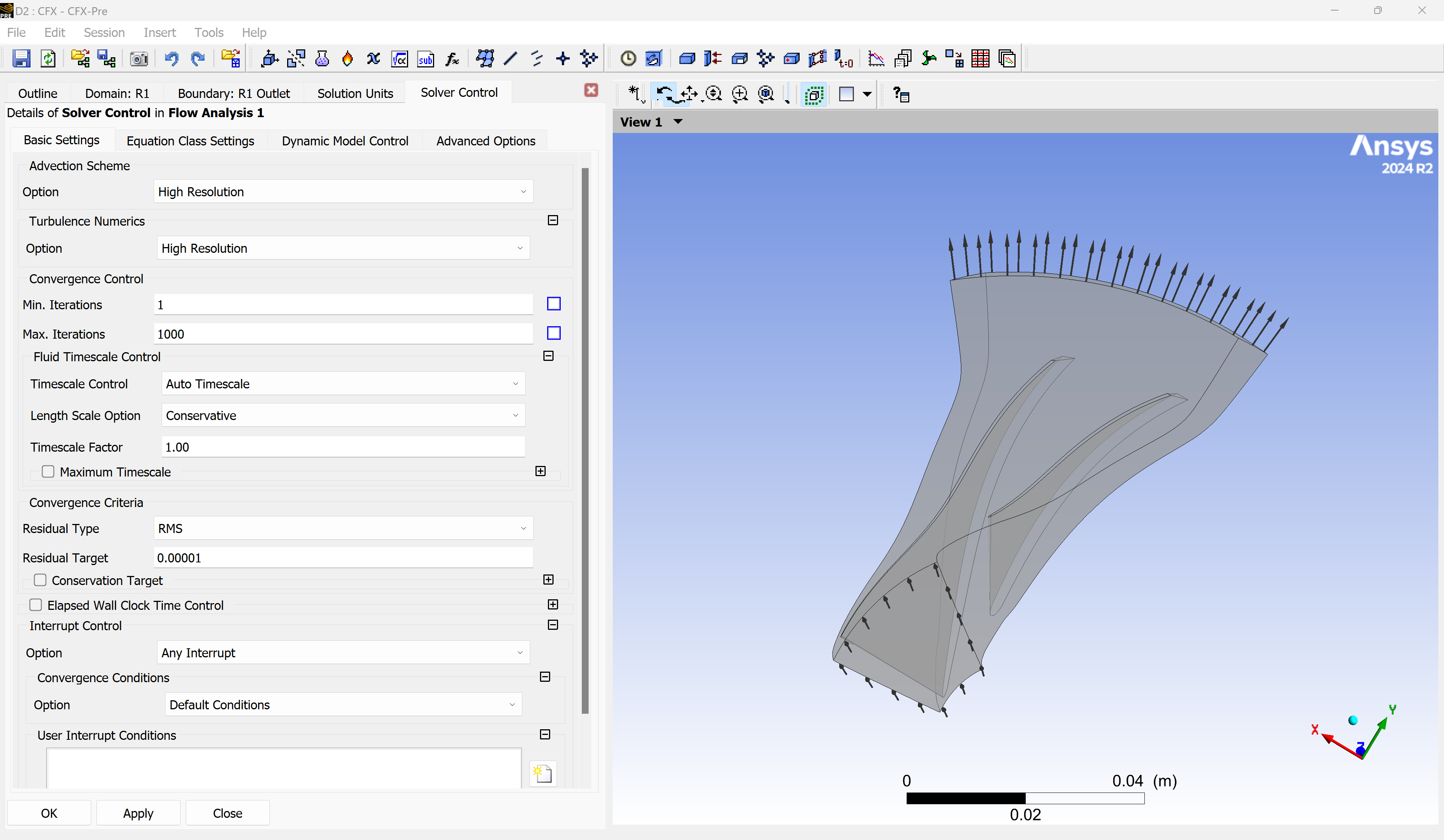Open the Session menu
The height and width of the screenshot is (840, 1444).
[104, 33]
